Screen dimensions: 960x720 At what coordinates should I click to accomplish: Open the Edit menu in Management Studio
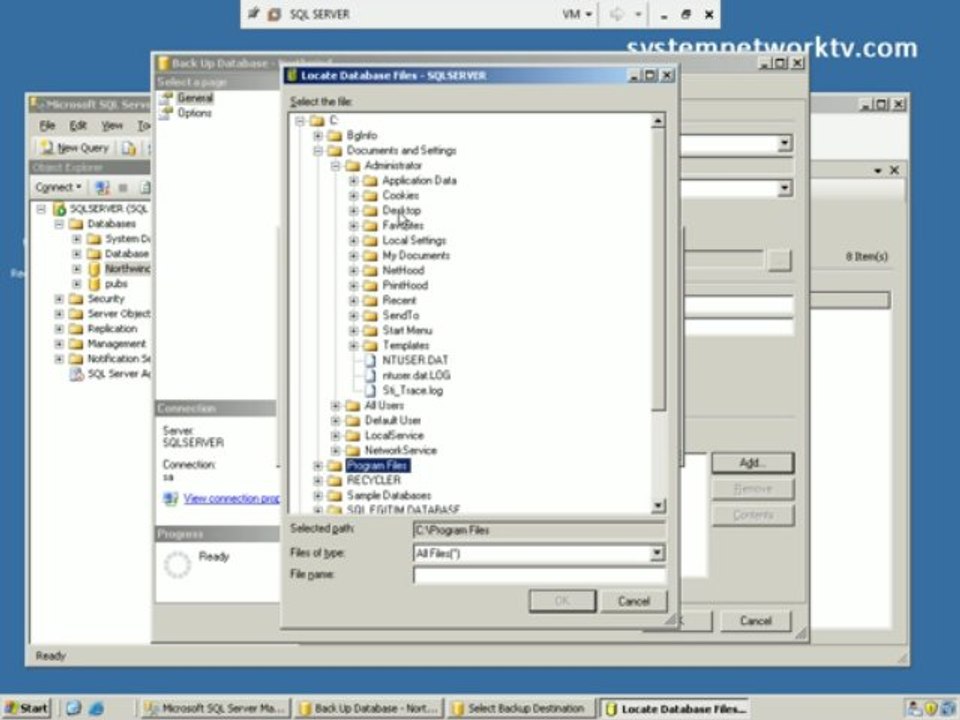pos(78,126)
